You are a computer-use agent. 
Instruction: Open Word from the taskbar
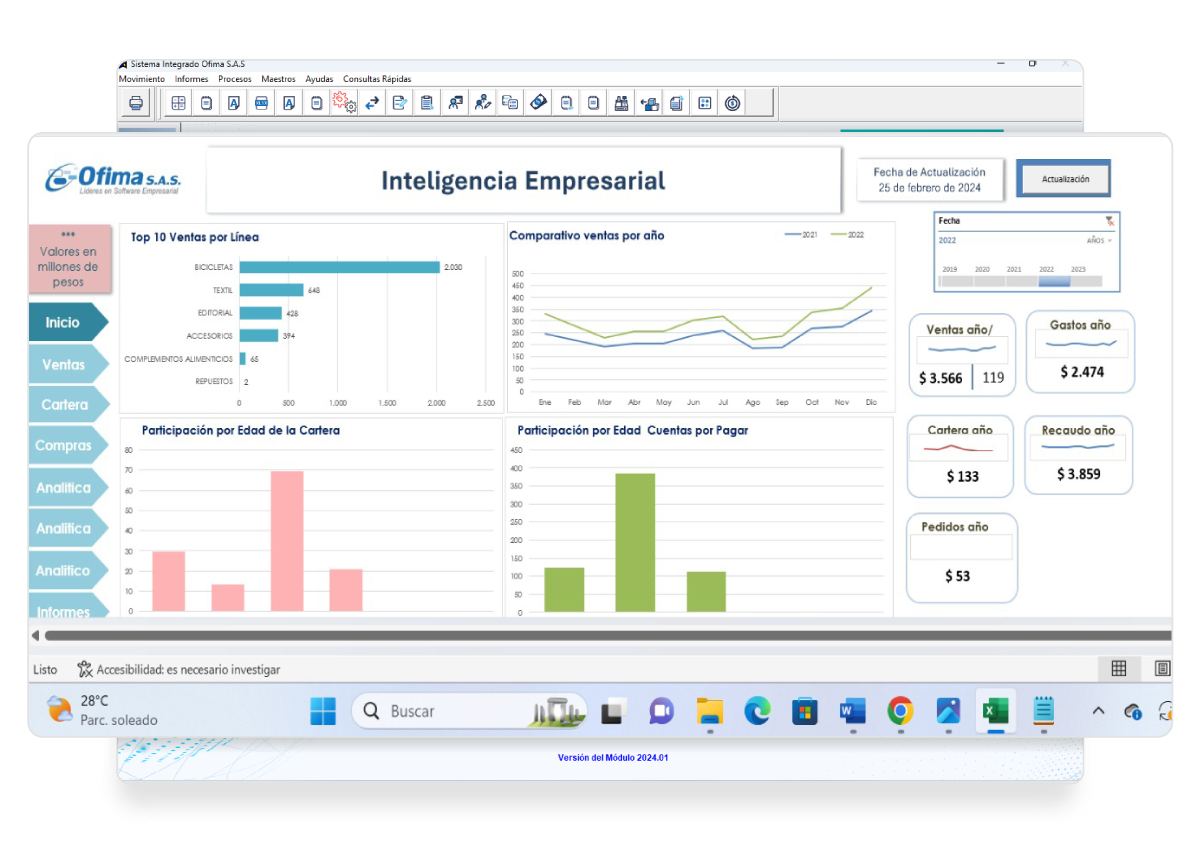[x=852, y=711]
